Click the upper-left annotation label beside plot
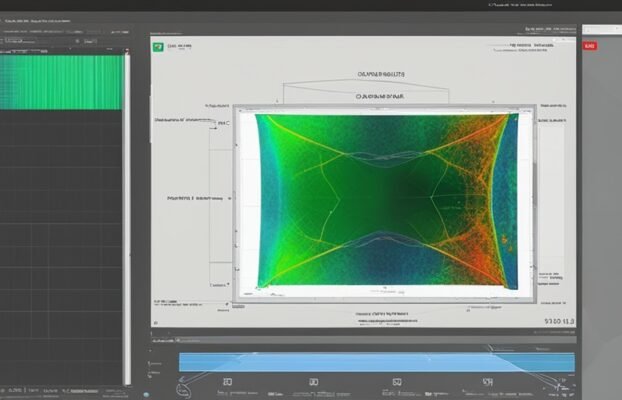Screen dimensions: 622x400 tap(184, 120)
